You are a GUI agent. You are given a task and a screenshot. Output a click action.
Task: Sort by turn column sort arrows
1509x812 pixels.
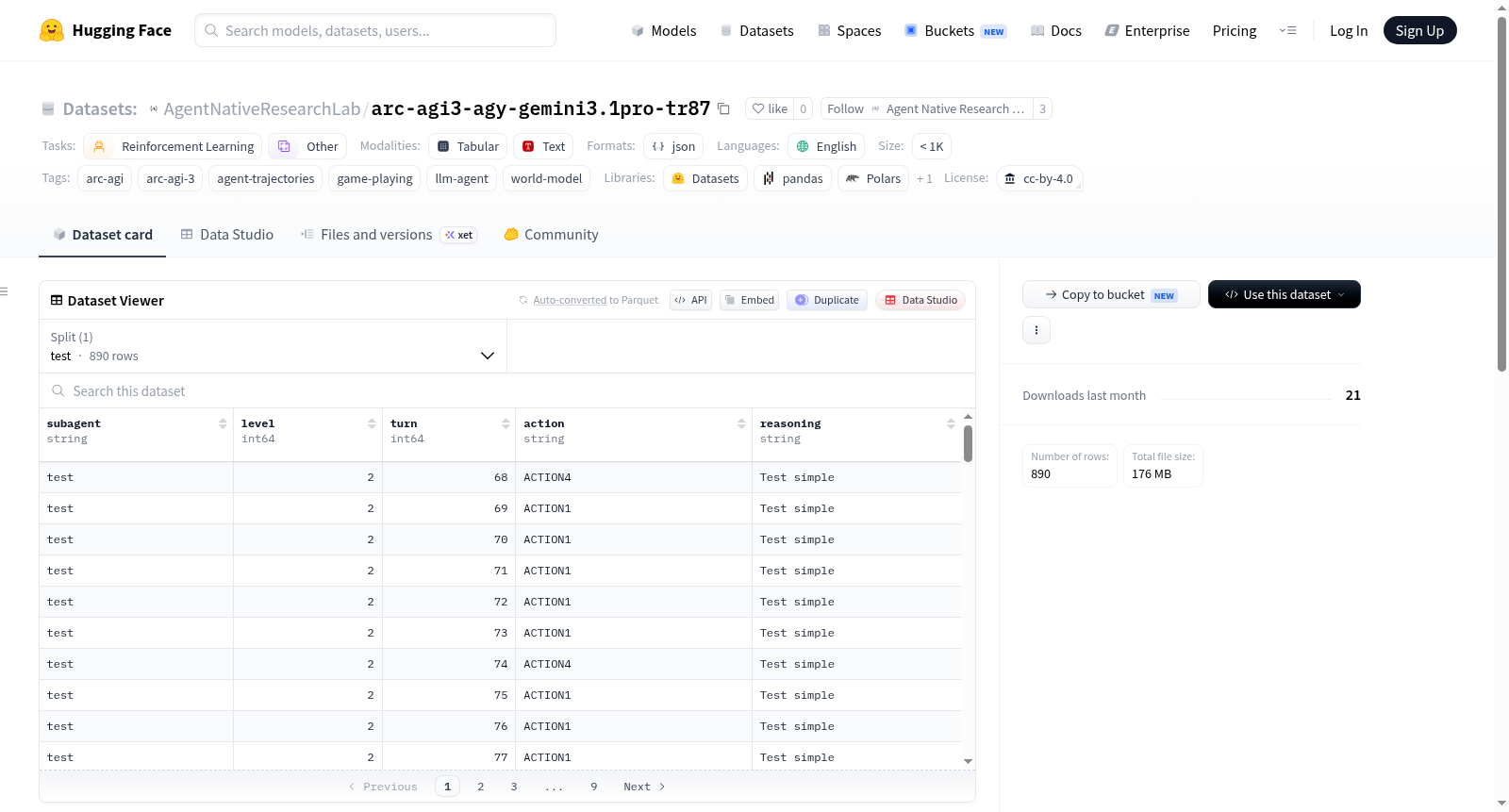(506, 423)
